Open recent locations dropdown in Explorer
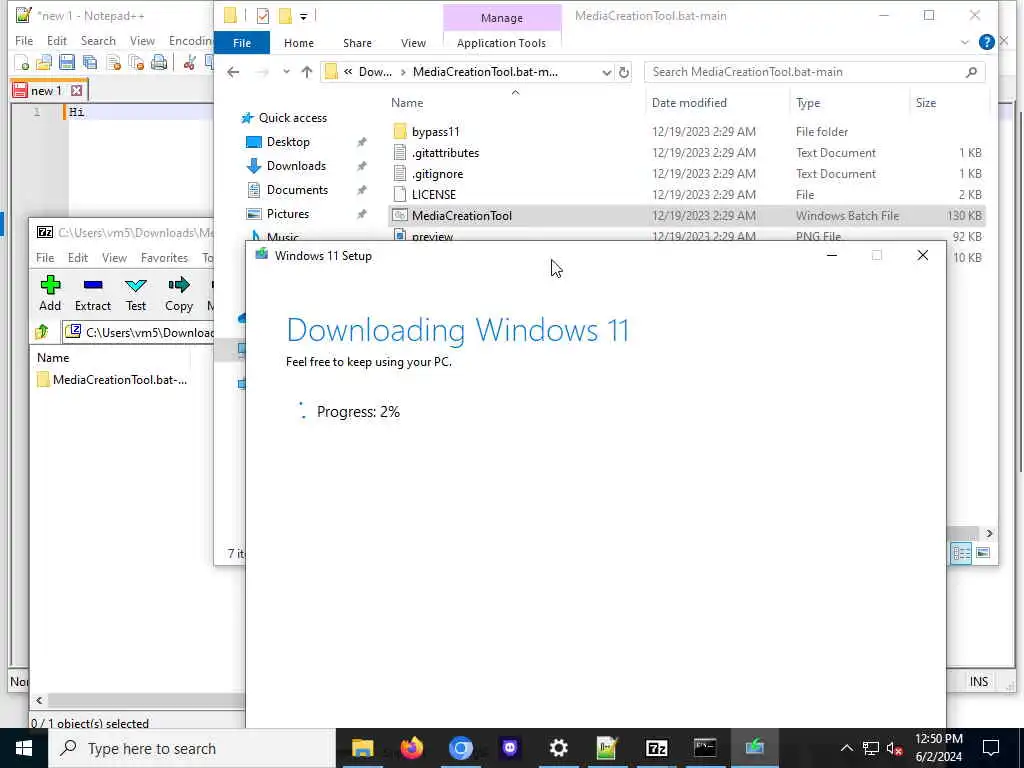The width and height of the screenshot is (1024, 768). 286,72
